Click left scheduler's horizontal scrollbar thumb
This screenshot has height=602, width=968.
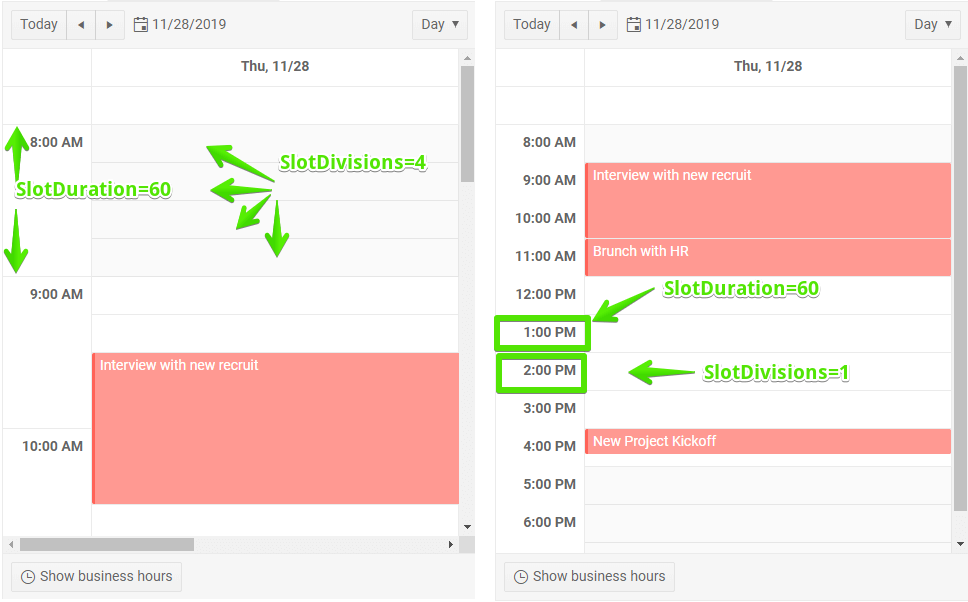coord(106,545)
